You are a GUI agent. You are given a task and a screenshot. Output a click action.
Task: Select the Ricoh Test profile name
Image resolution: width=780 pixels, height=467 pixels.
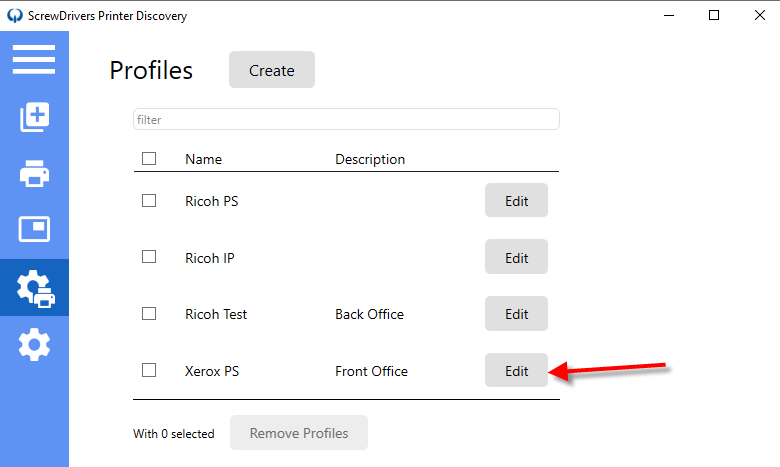point(216,314)
